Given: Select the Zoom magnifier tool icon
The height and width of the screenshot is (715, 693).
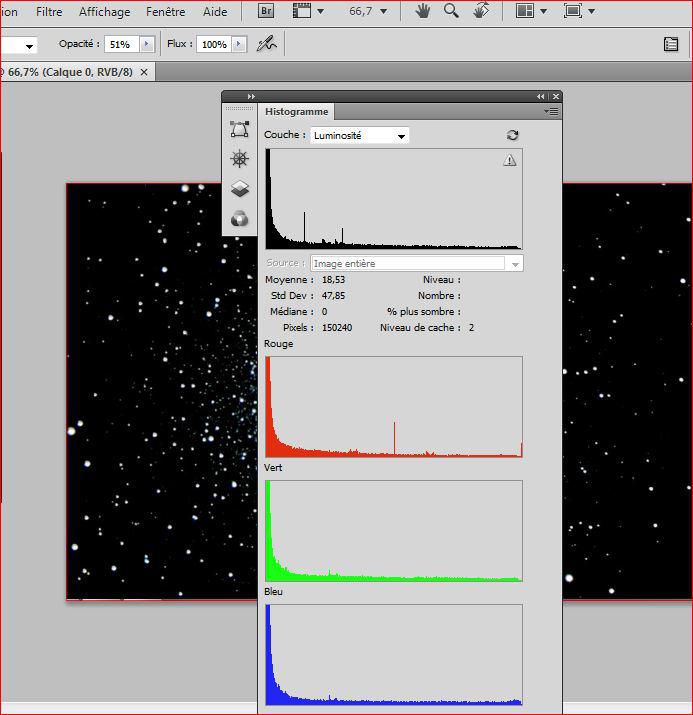Looking at the screenshot, I should 451,10.
